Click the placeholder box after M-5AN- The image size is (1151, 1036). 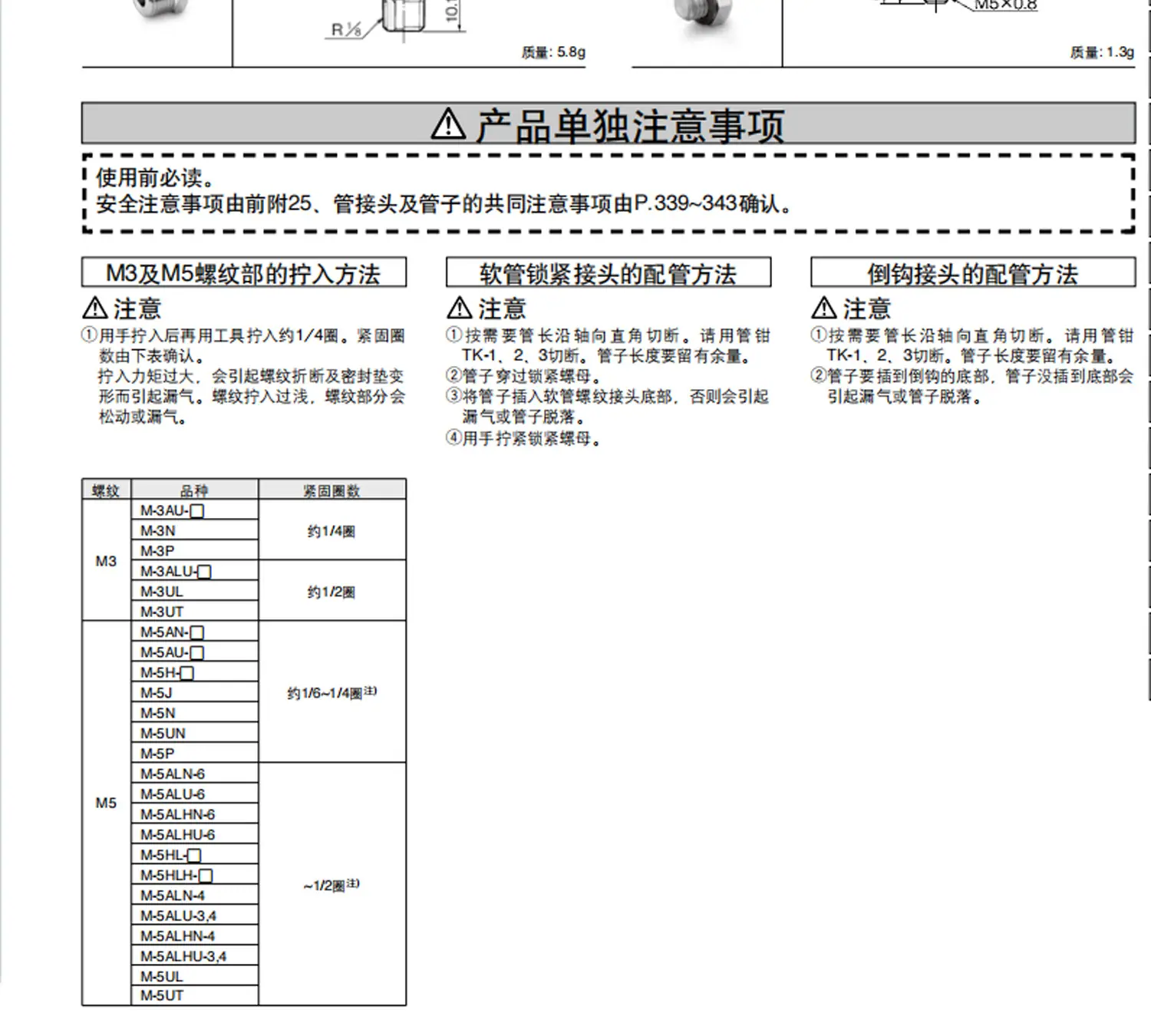(197, 633)
